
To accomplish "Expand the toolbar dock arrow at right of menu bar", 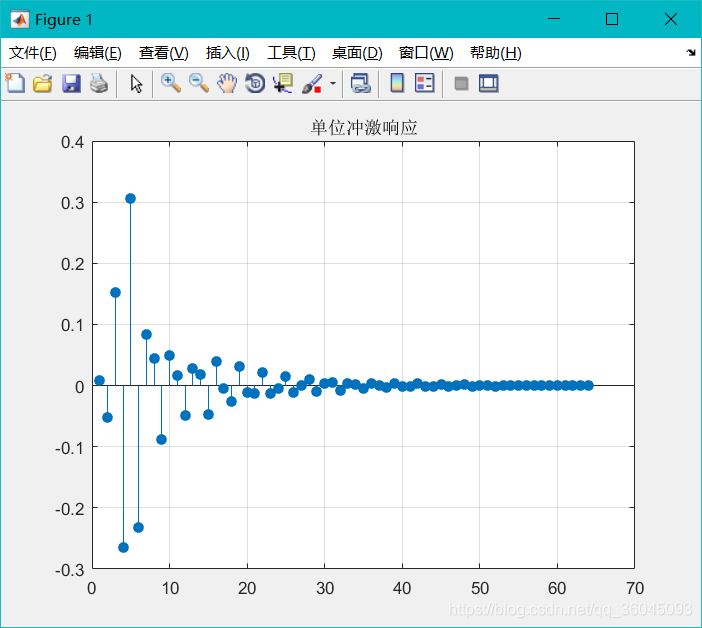I will pos(690,53).
